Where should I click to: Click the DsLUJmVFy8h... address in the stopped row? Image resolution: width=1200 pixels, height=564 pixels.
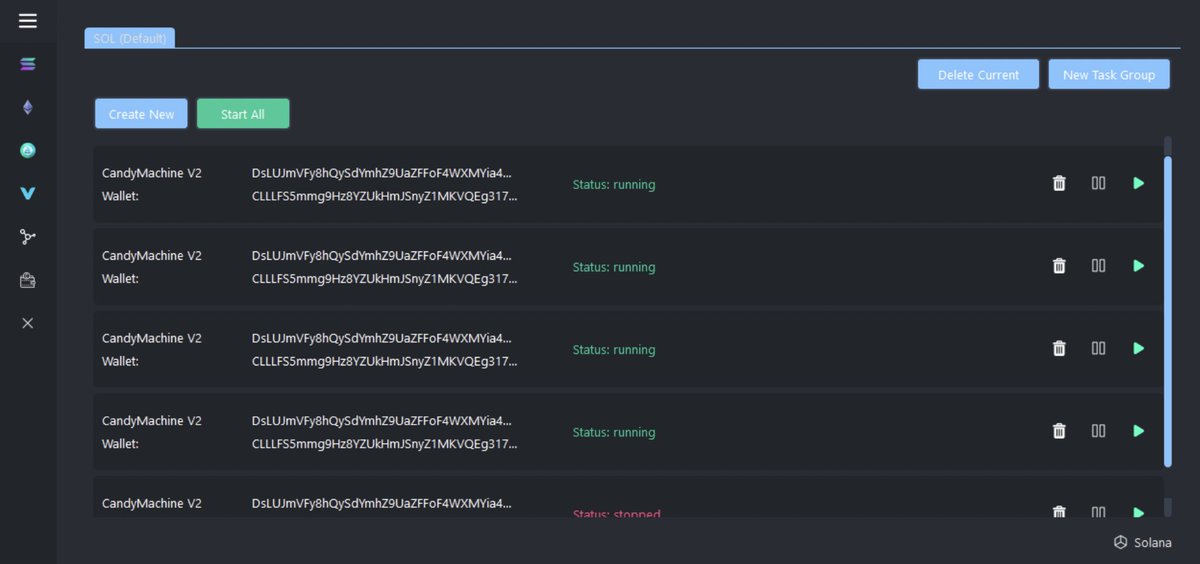coord(381,504)
